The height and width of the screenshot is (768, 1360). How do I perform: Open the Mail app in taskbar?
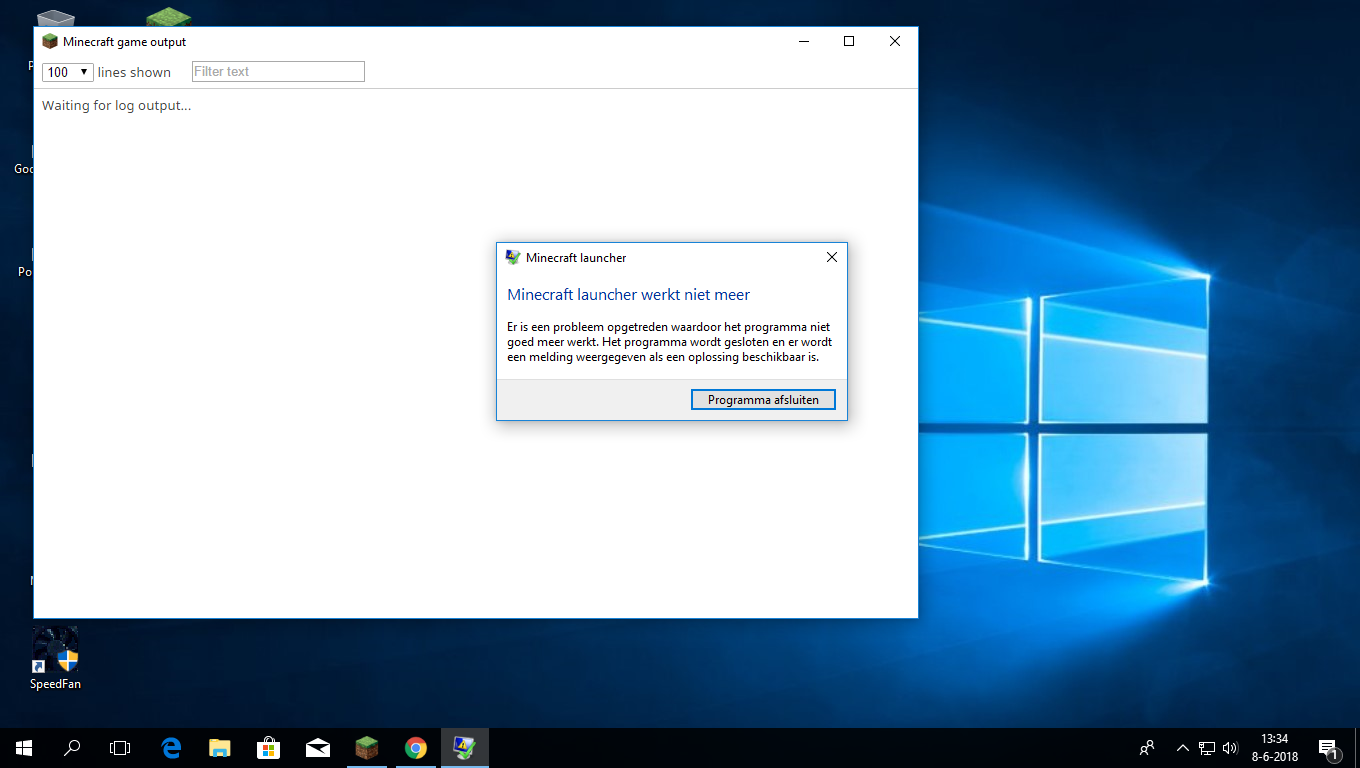point(318,748)
